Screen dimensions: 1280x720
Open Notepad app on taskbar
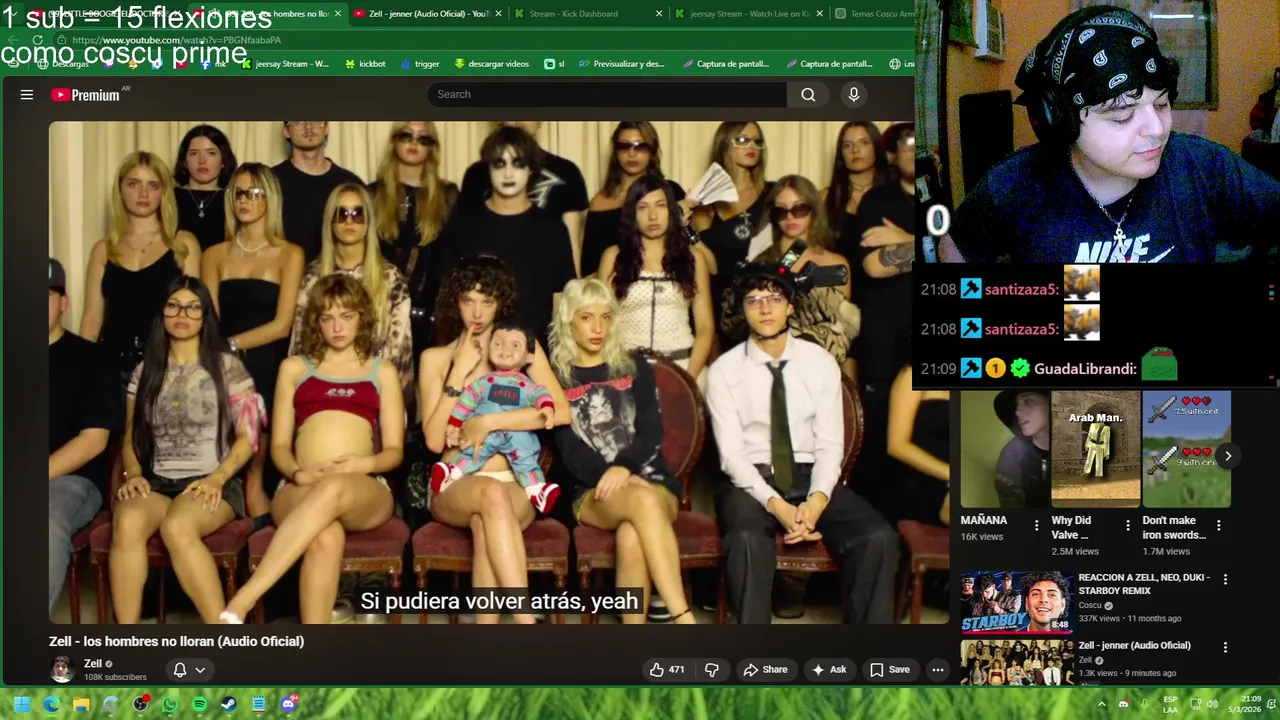[x=259, y=704]
